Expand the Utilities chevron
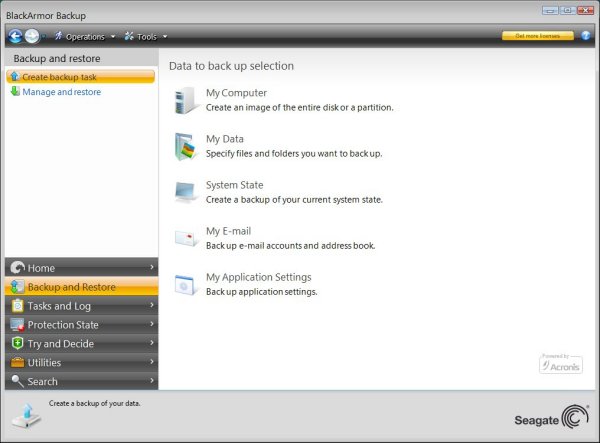Viewport: 600px width, 443px height. [152, 362]
